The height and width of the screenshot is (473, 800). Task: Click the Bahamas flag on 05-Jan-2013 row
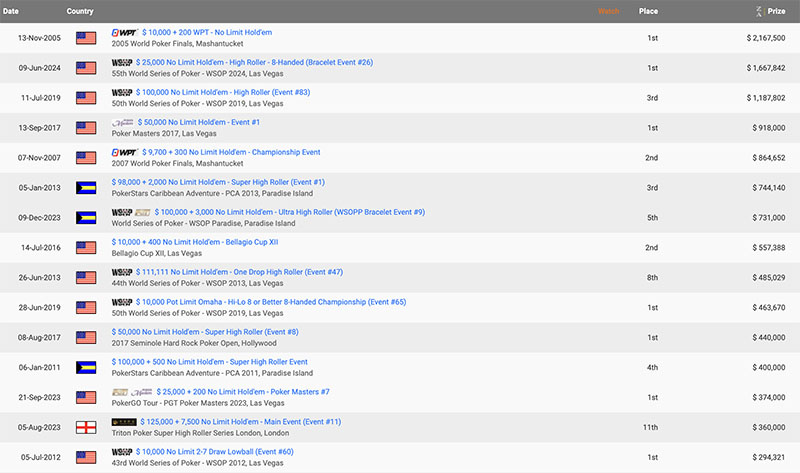point(86,188)
